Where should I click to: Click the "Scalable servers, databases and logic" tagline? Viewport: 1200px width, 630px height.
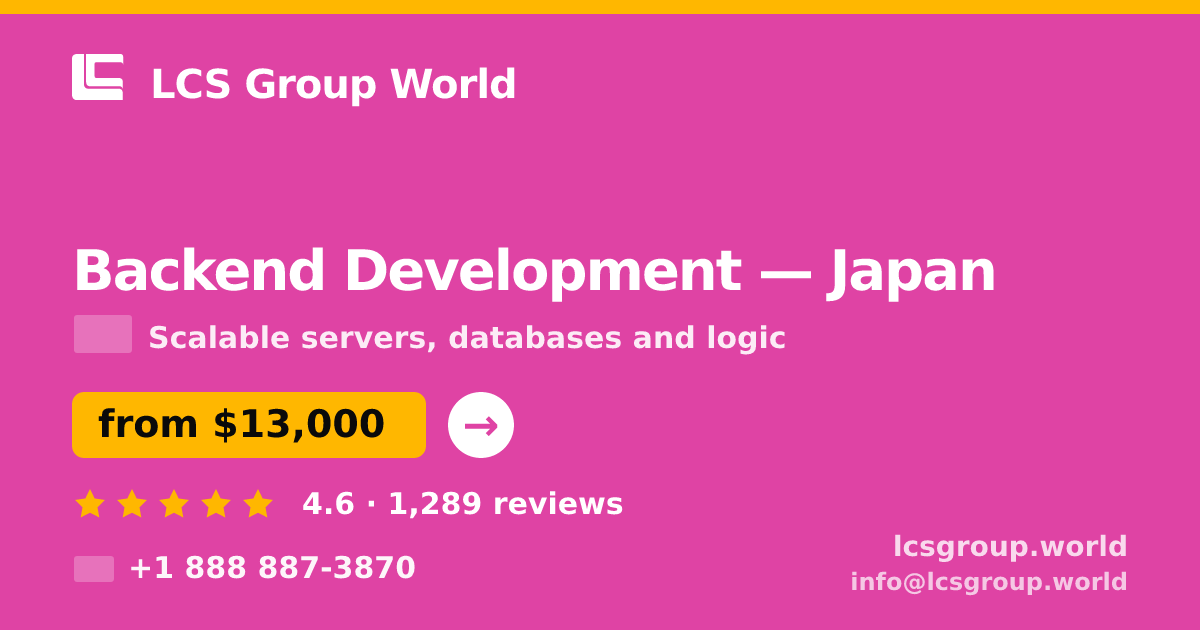pos(467,338)
